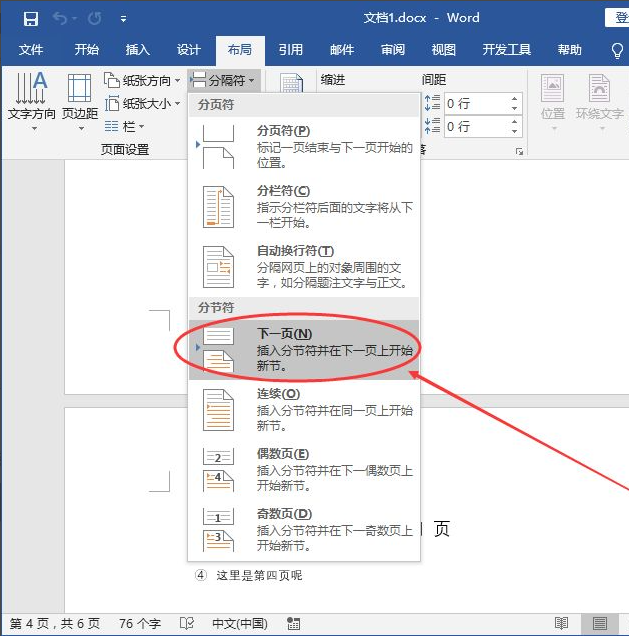Open the paragraph settings dialog launcher
The image size is (629, 636).
click(519, 151)
